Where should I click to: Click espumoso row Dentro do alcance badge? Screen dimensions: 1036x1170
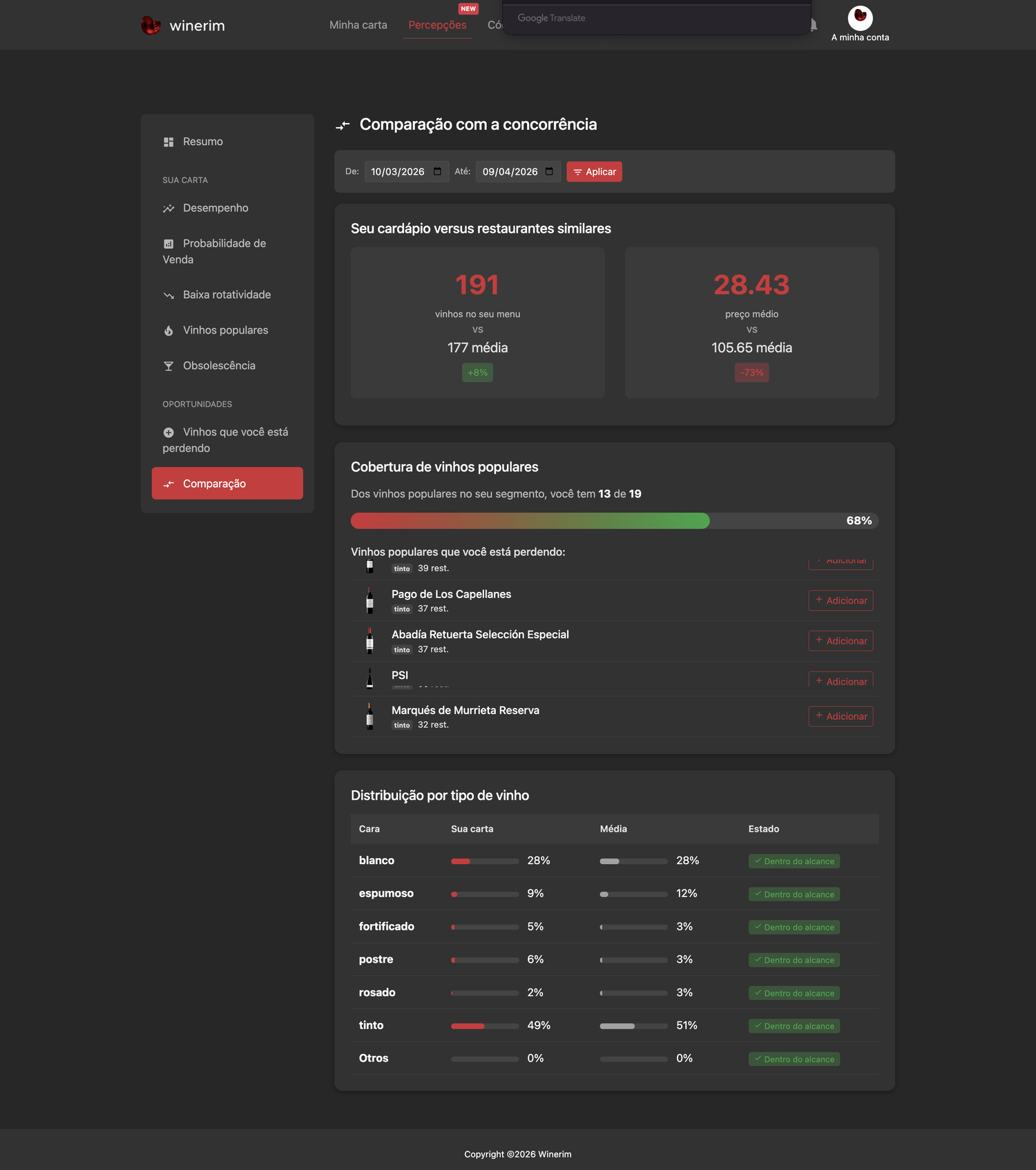click(x=794, y=894)
